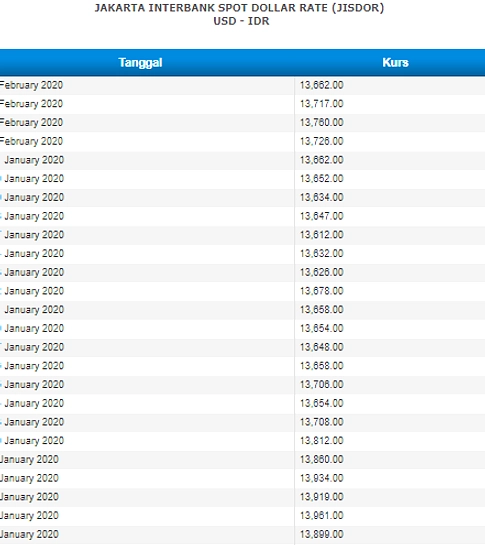485x545 pixels.
Task: Select the rate value 13,717.00
Action: coord(322,104)
